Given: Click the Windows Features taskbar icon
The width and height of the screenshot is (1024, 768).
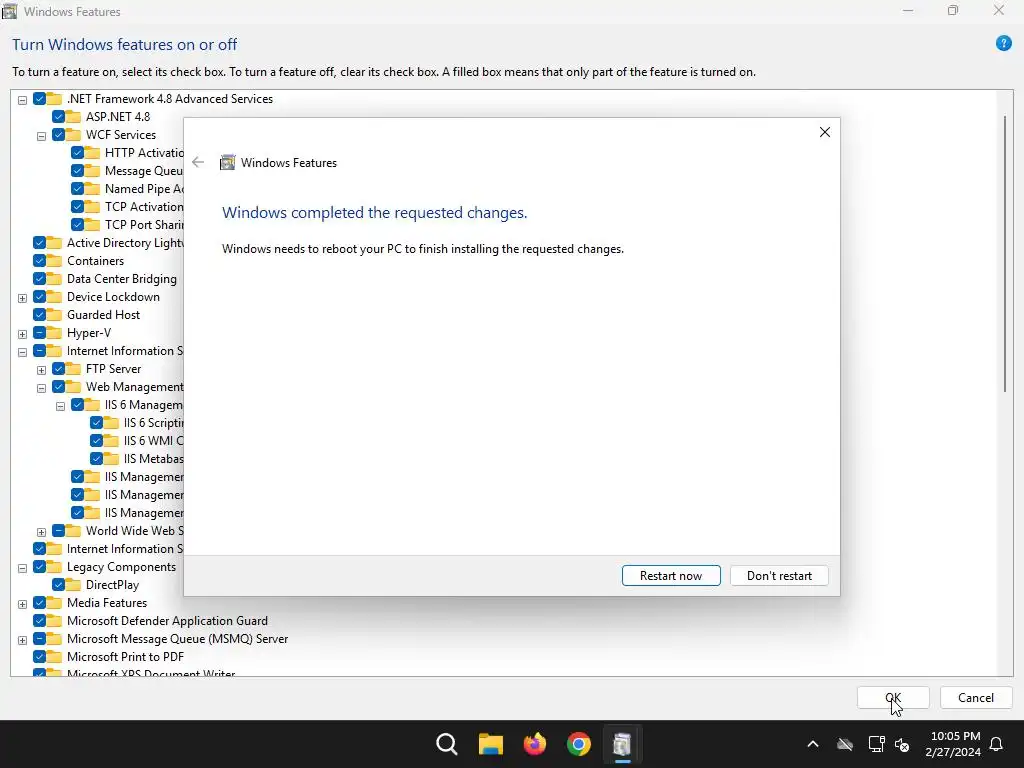Looking at the screenshot, I should [x=622, y=744].
